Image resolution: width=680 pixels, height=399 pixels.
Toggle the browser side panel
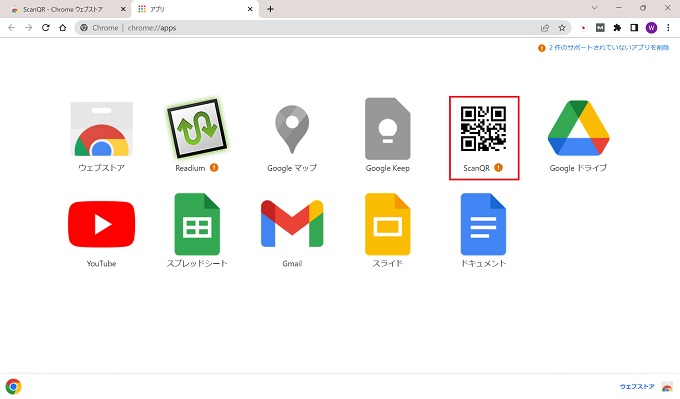pyautogui.click(x=634, y=28)
